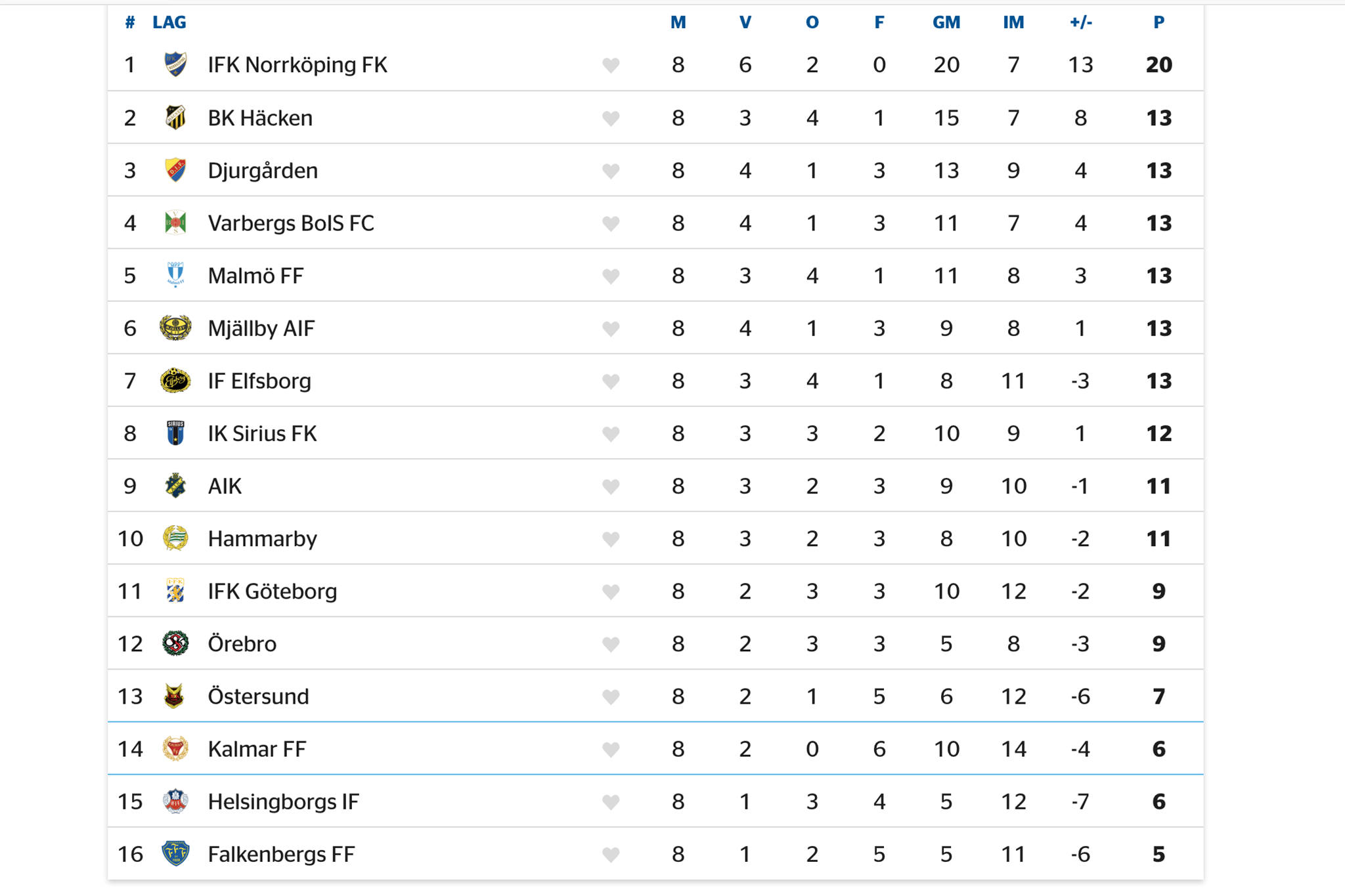The image size is (1345, 896).
Task: Click the IFK Norrköping FK club crest
Action: coord(175,64)
